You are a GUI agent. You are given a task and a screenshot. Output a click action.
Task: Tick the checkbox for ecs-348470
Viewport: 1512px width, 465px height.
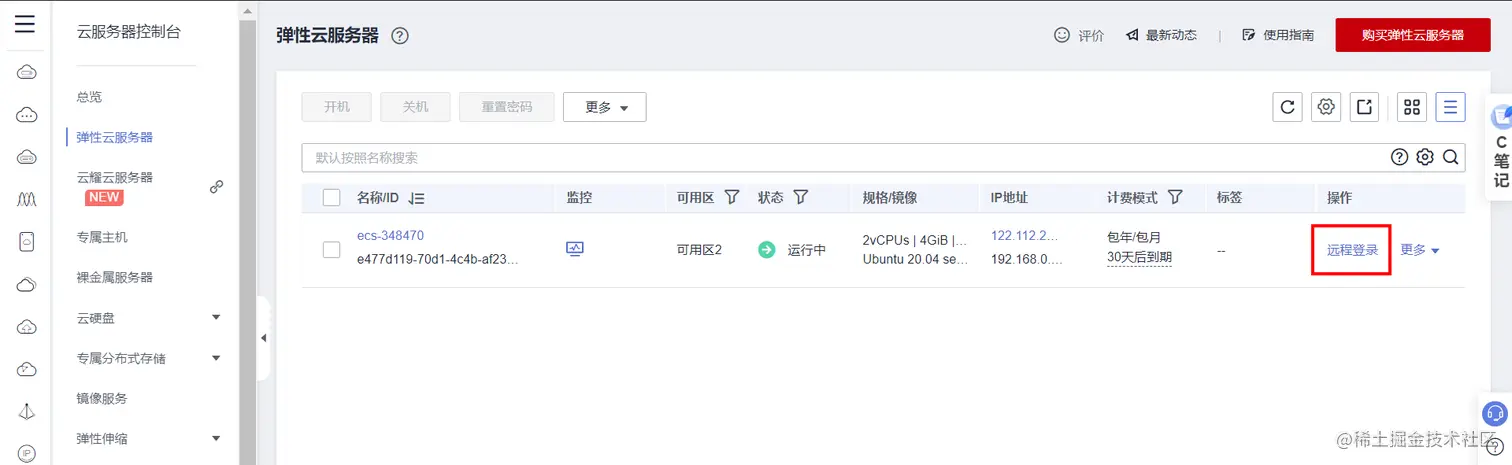coord(332,249)
